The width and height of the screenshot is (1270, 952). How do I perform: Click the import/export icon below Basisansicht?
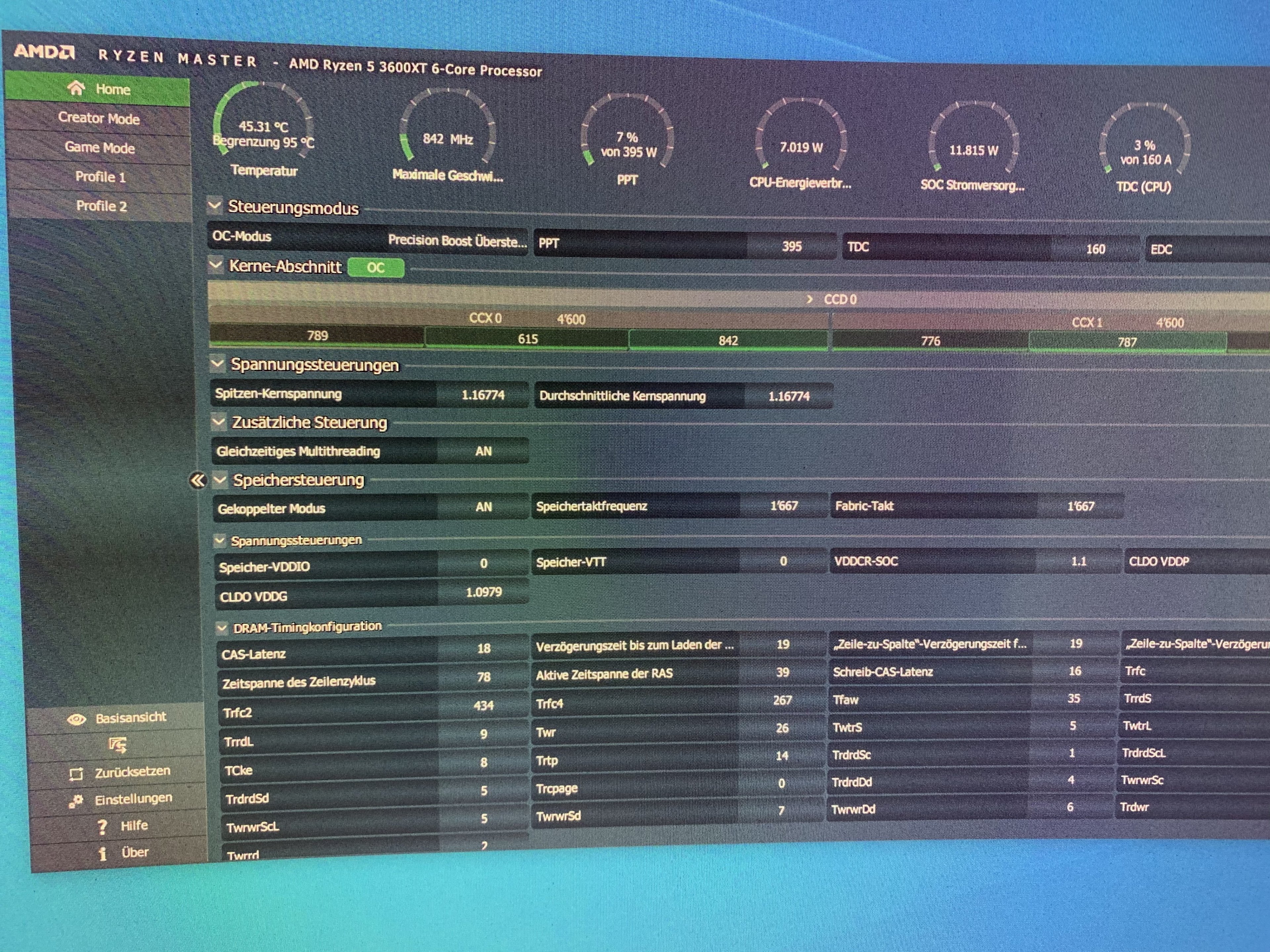pyautogui.click(x=118, y=745)
